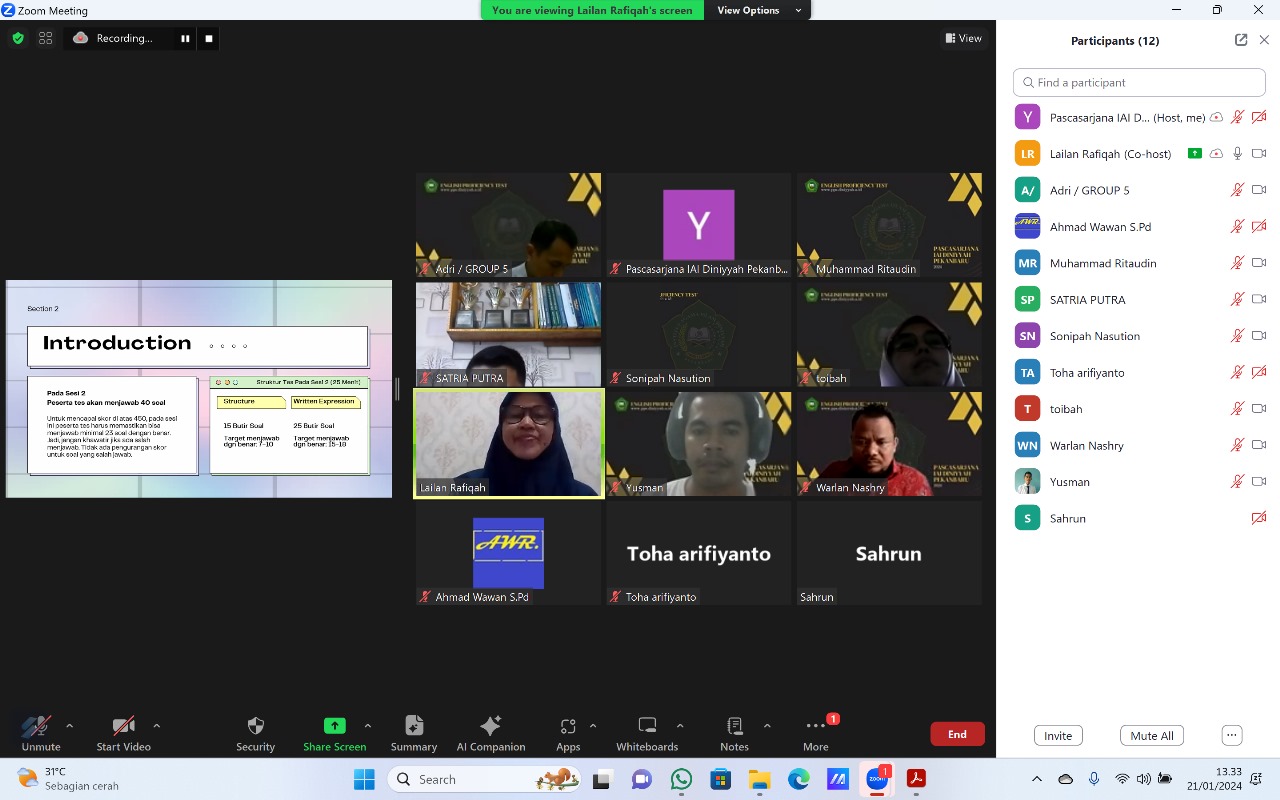Open the View layout menu
This screenshot has height=800, width=1280.
click(964, 39)
